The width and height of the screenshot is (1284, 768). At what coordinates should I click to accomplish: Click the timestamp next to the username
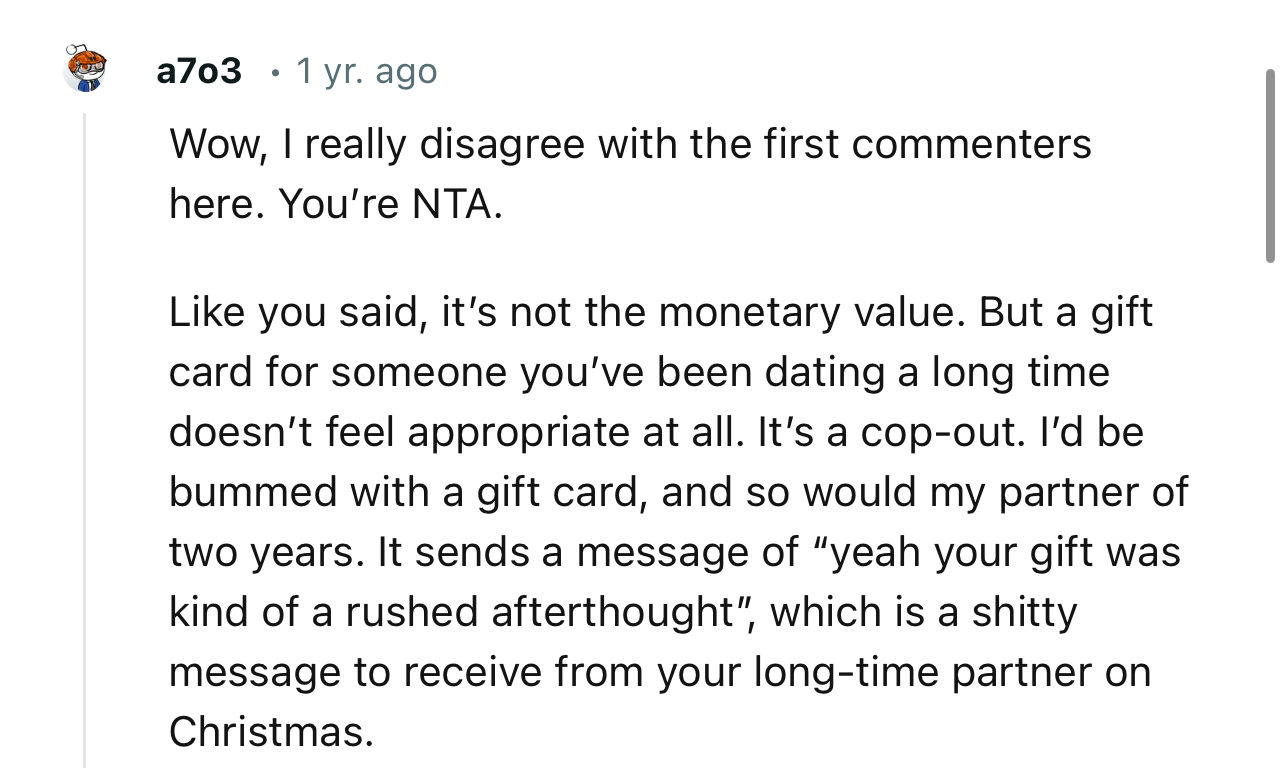tap(365, 71)
